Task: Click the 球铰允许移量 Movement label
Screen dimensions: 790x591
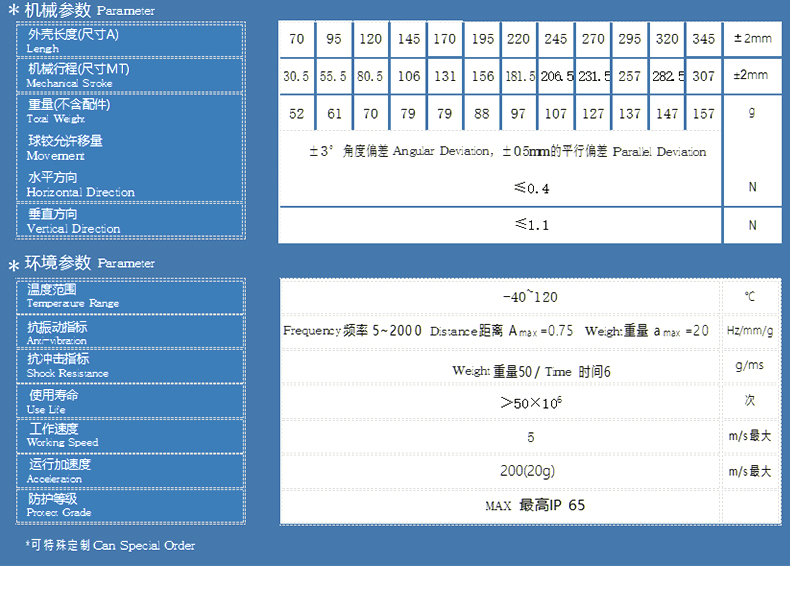Action: tap(64, 148)
